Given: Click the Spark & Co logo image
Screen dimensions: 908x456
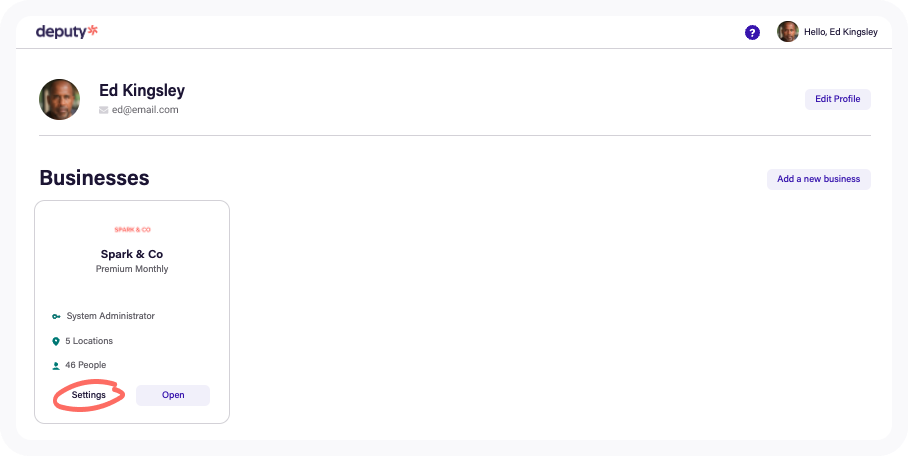Looking at the screenshot, I should pyautogui.click(x=132, y=230).
